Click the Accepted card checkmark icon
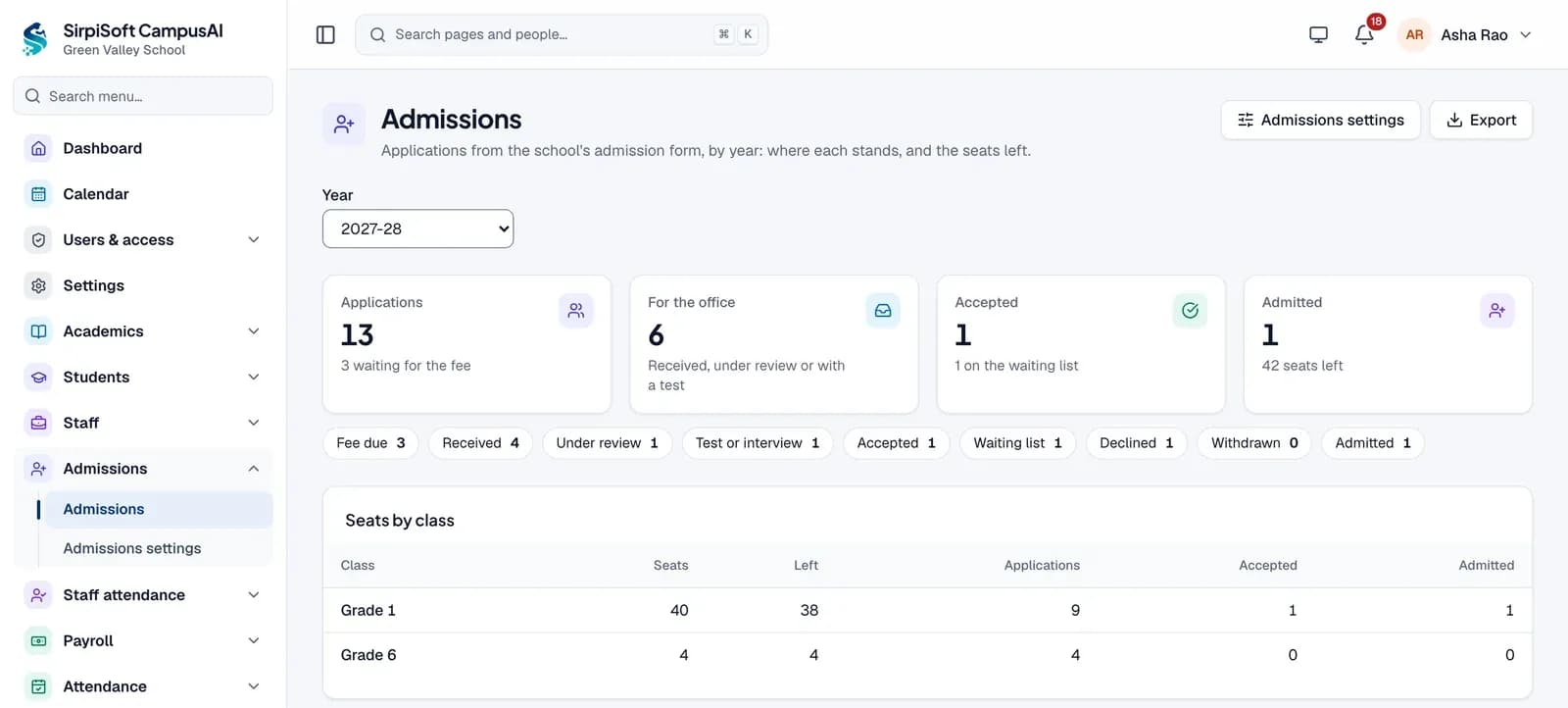This screenshot has height=708, width=1568. click(1190, 310)
